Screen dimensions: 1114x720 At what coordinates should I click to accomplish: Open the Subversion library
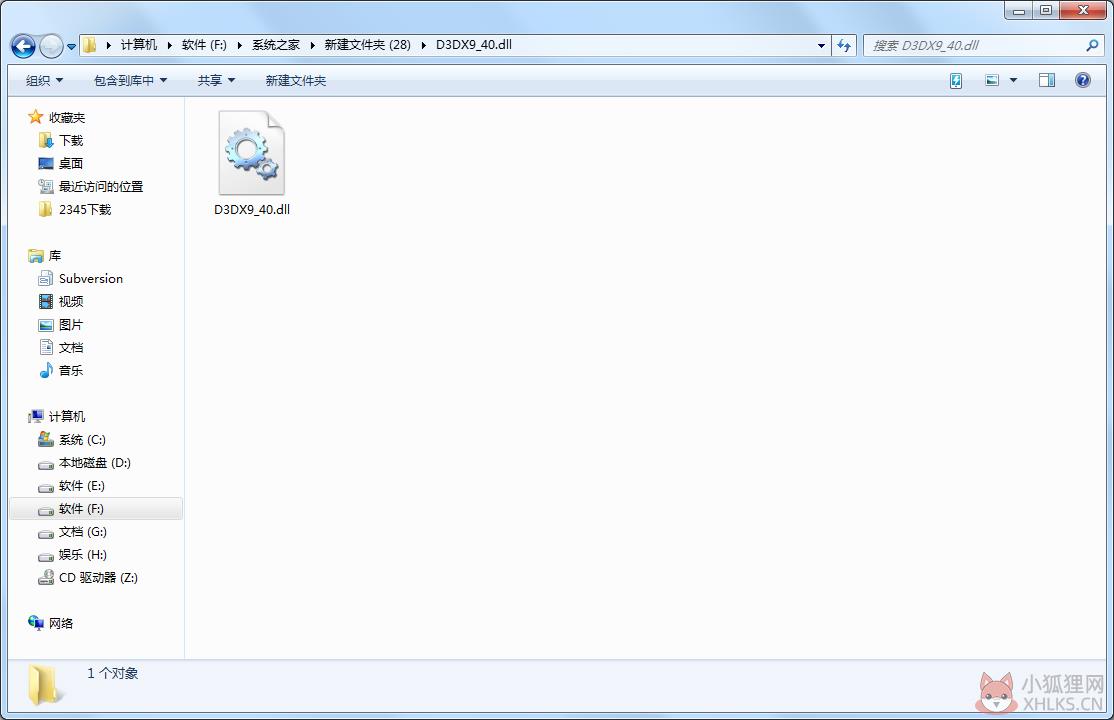(91, 279)
